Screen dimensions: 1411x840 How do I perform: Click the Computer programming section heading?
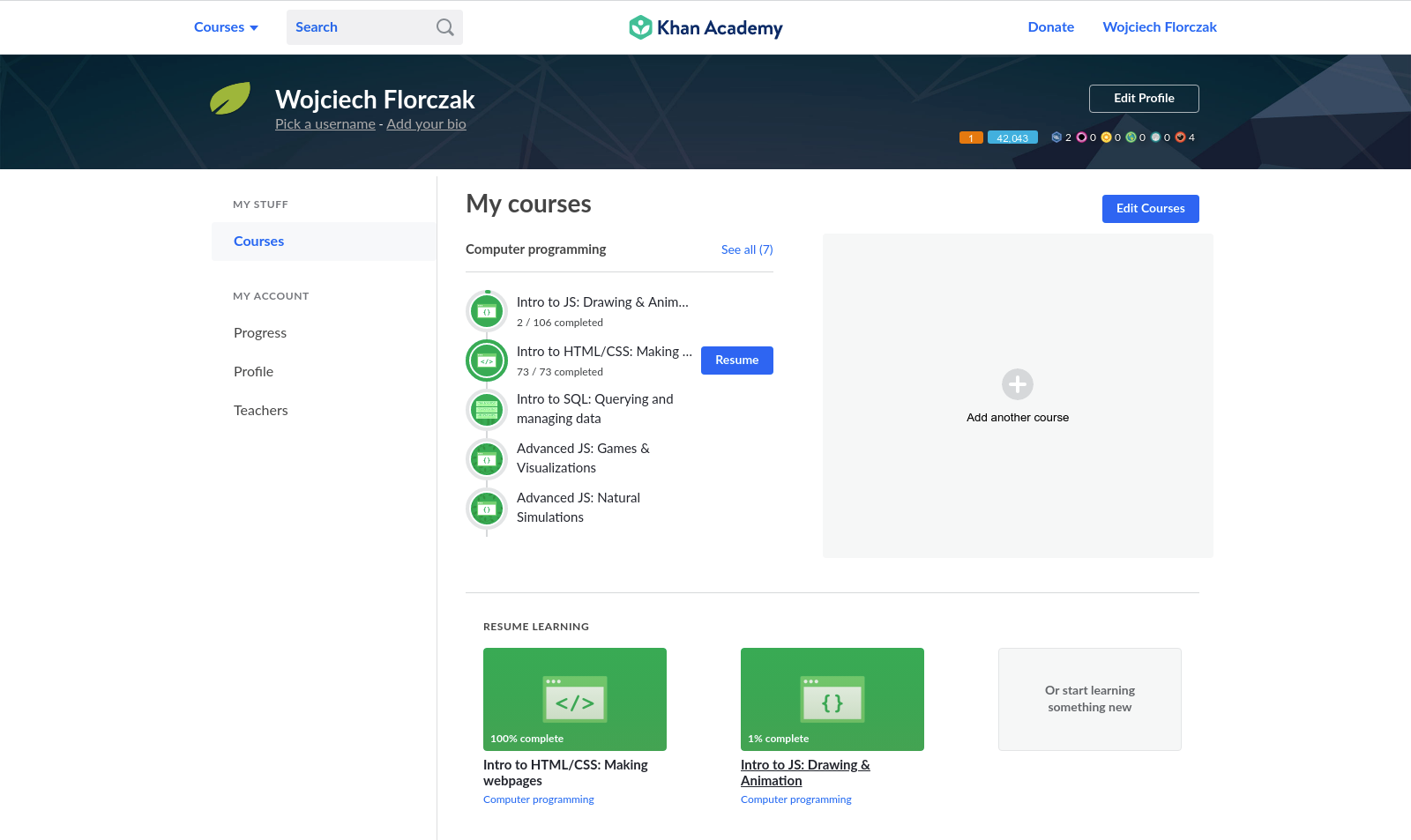[536, 249]
